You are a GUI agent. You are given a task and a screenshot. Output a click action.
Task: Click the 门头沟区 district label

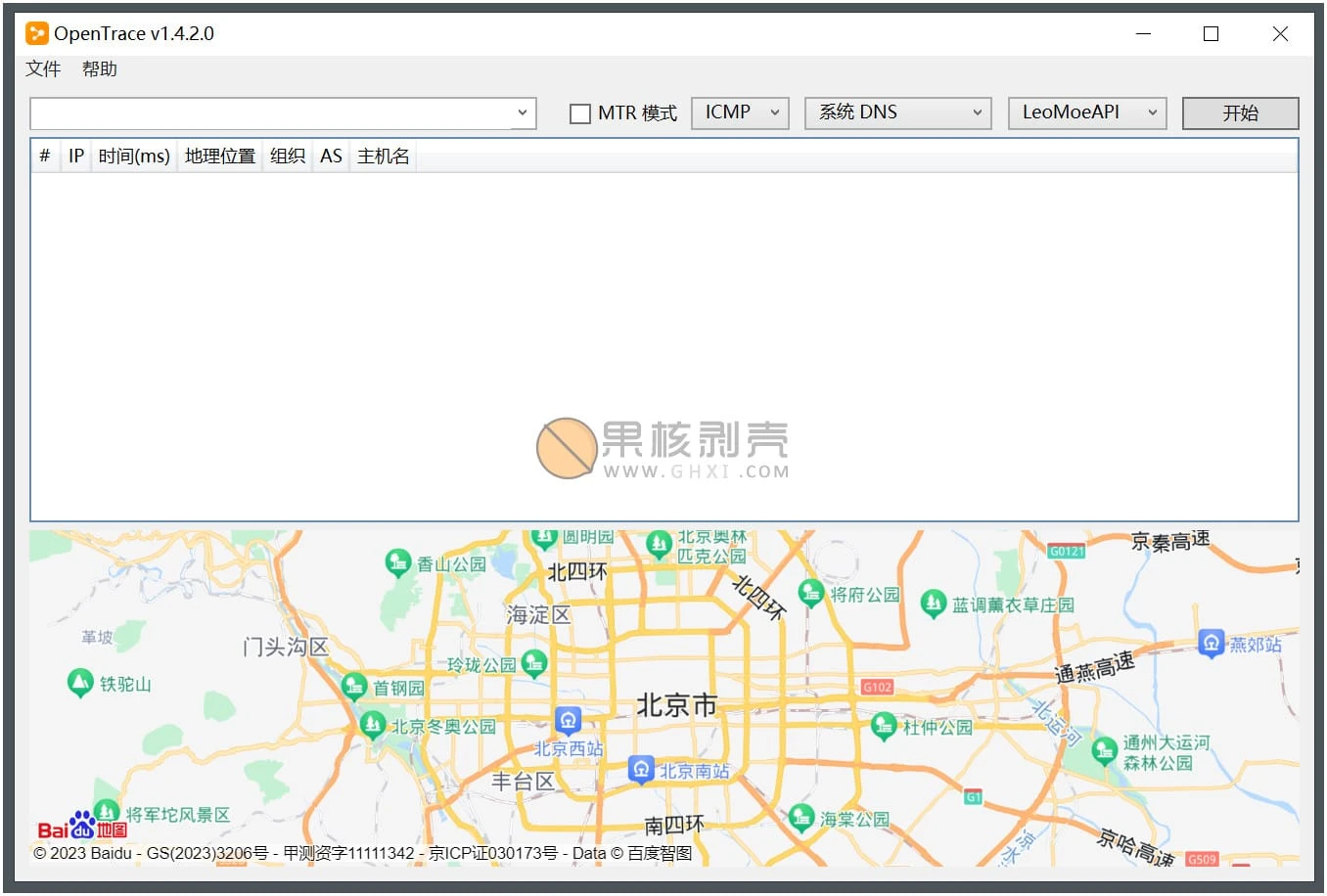(x=286, y=647)
